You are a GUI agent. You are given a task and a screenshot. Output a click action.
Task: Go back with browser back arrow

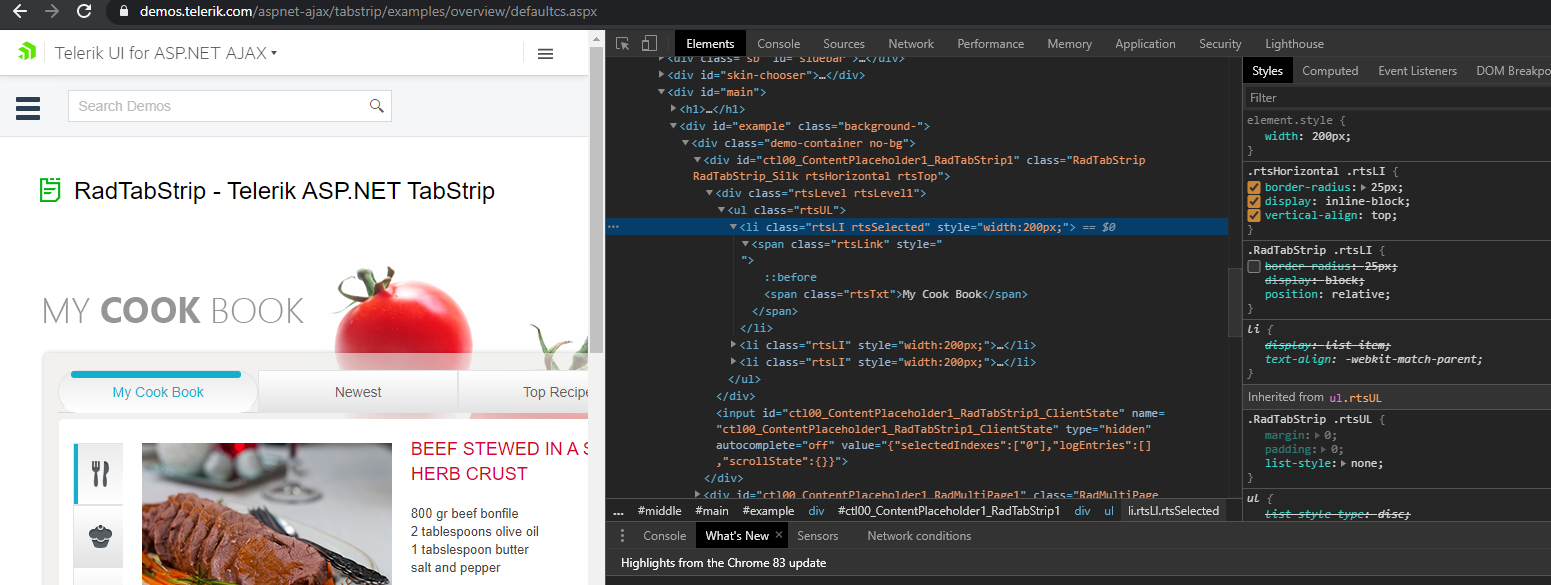point(19,12)
